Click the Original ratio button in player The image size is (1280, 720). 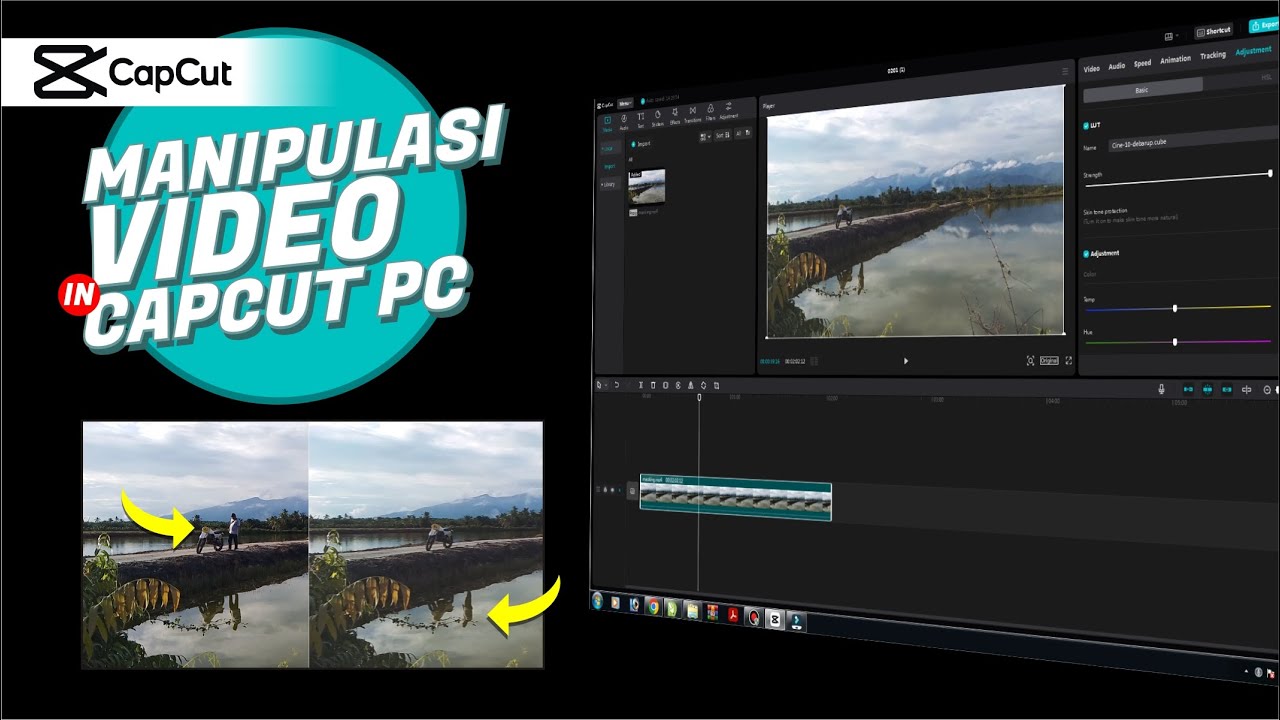1049,361
